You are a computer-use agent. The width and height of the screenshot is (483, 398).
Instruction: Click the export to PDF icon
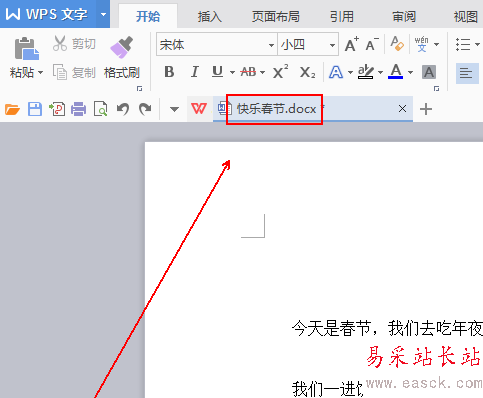(57, 109)
